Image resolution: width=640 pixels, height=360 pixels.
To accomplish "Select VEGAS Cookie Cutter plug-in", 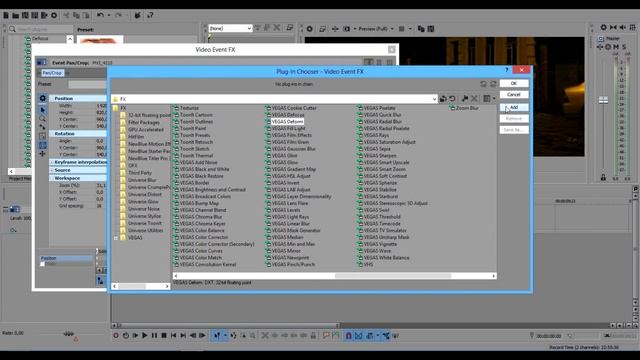I will [x=294, y=108].
